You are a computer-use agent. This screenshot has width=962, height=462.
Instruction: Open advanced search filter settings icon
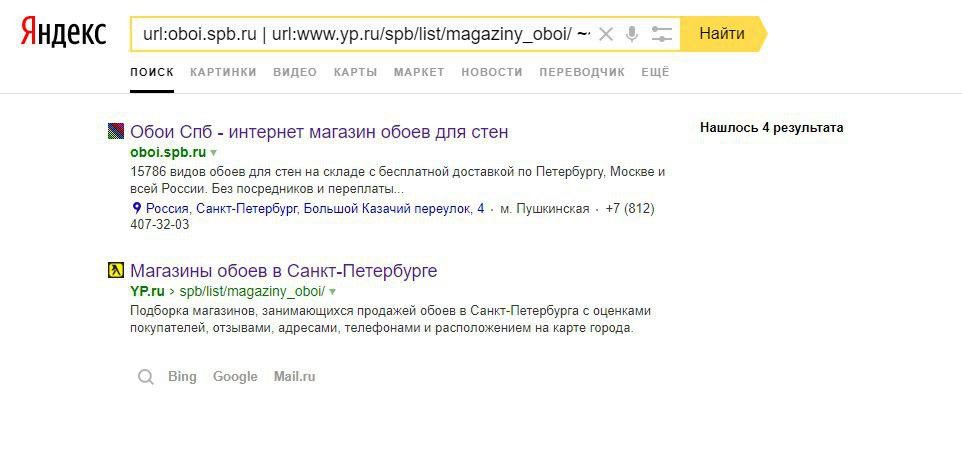(x=662, y=34)
